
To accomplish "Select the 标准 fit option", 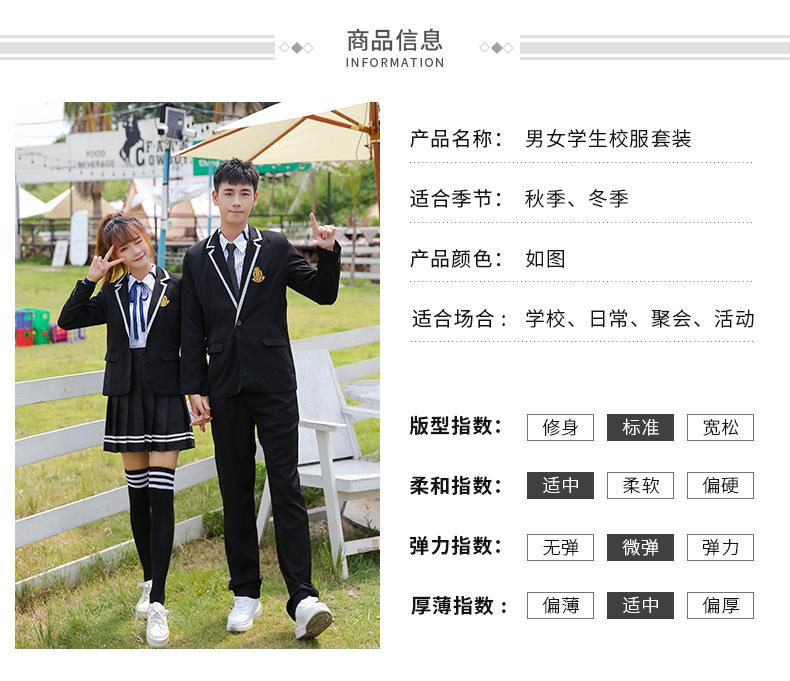I will (x=640, y=427).
